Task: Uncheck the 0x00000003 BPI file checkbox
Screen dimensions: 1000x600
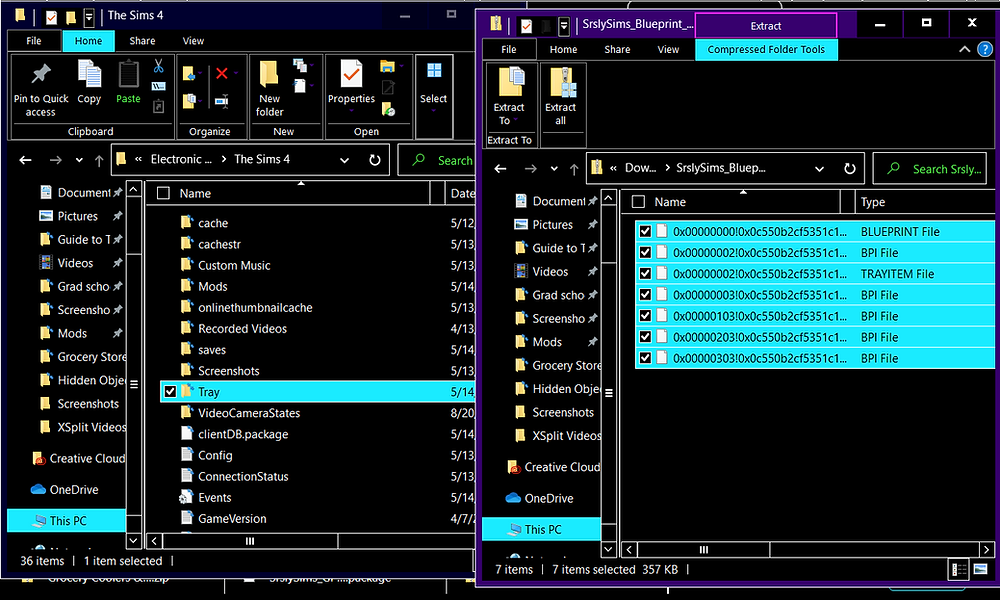Action: [x=645, y=295]
